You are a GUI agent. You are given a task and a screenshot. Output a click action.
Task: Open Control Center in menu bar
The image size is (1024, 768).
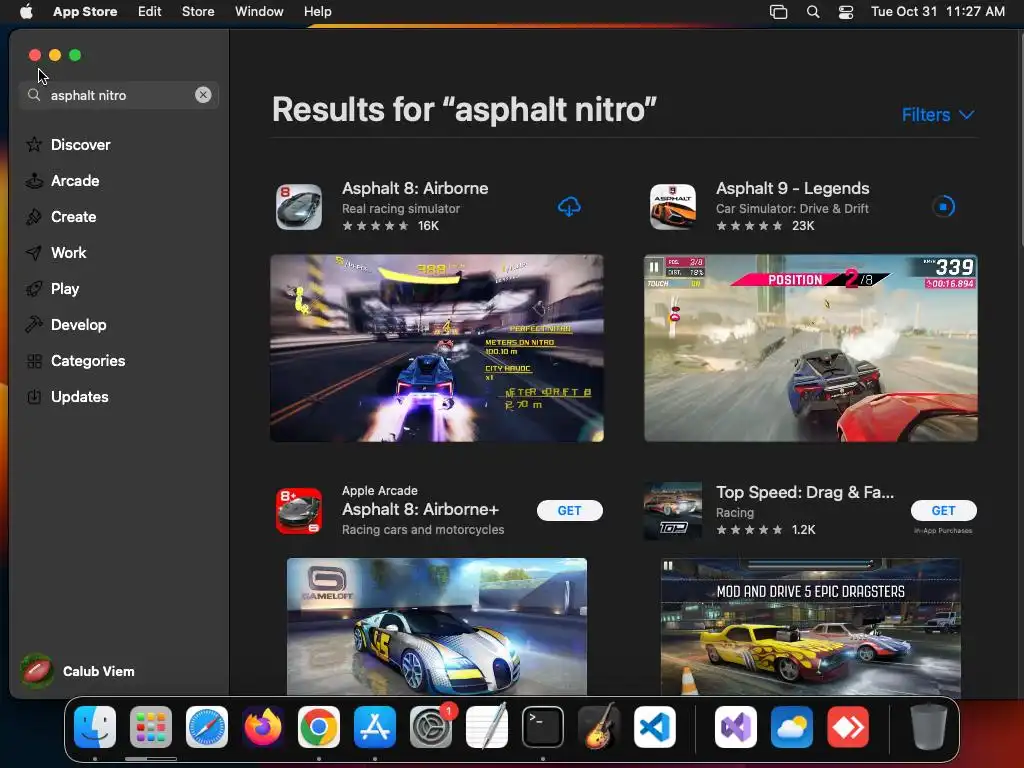pos(846,12)
